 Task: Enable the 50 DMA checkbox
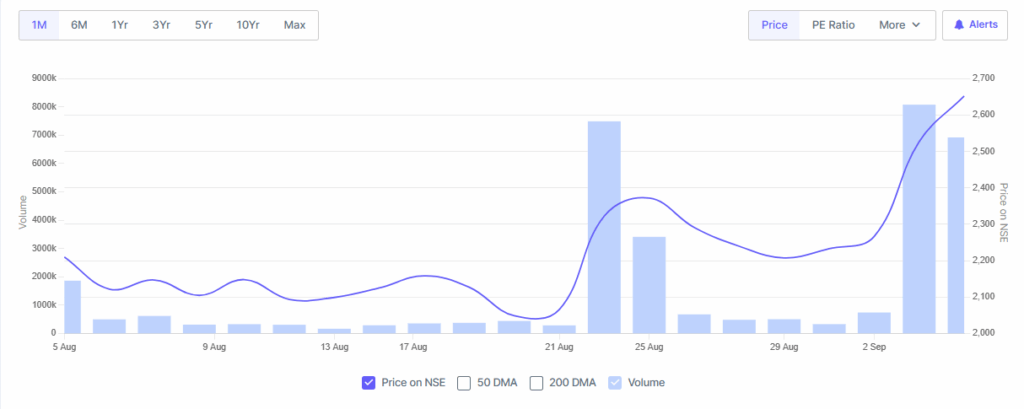(464, 382)
